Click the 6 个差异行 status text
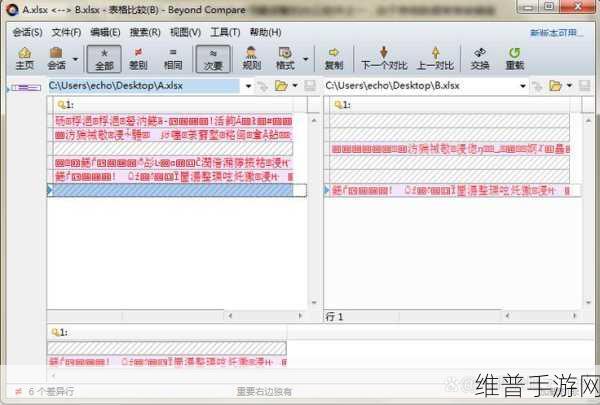This screenshot has height=405, width=600. click(51, 392)
